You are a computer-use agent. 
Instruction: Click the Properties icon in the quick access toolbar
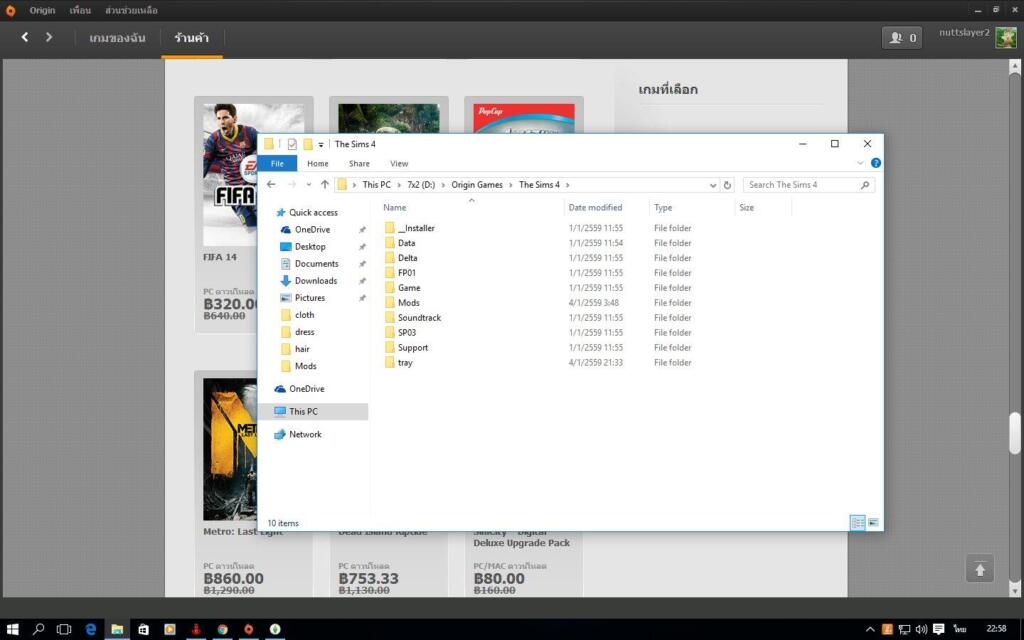(292, 144)
